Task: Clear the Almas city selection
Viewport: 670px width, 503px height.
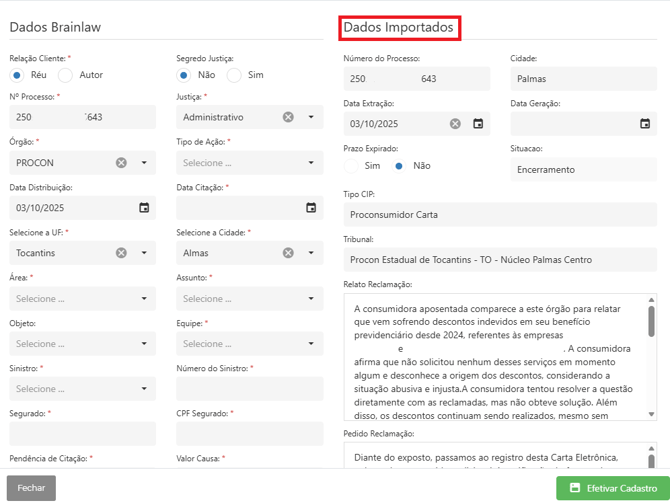Action: pos(288,253)
